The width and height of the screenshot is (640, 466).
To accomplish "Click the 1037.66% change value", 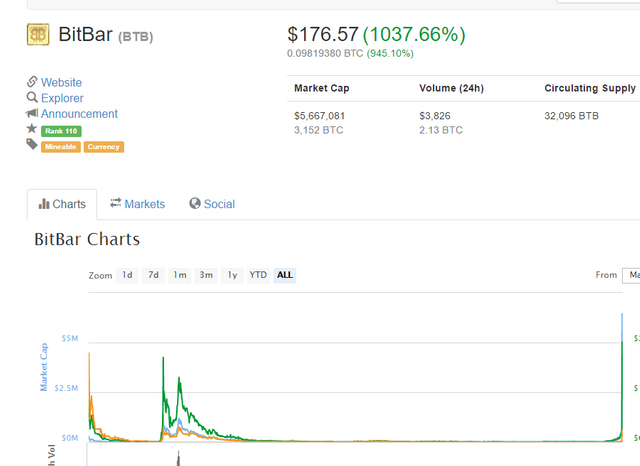I will tap(414, 34).
